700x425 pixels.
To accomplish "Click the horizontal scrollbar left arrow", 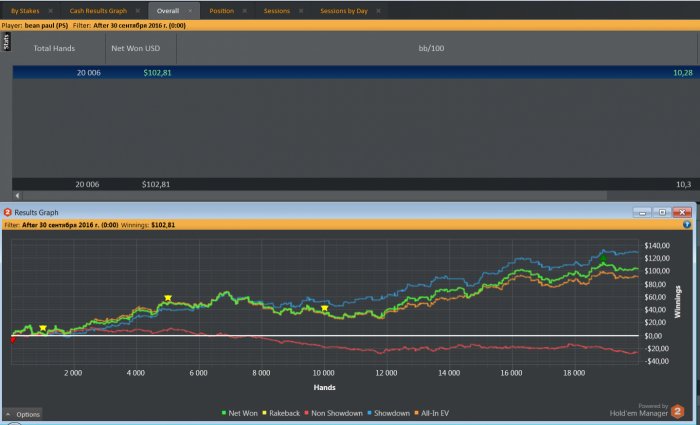I will pos(17,196).
